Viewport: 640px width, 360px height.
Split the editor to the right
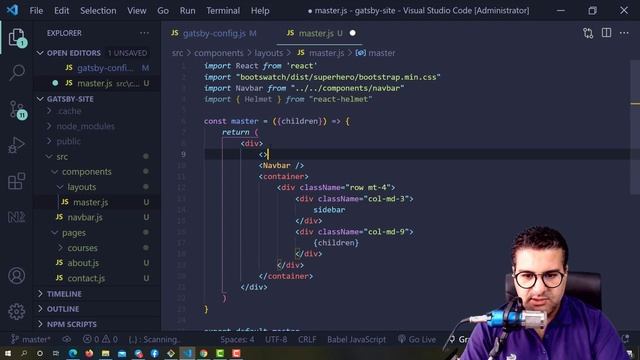607,33
